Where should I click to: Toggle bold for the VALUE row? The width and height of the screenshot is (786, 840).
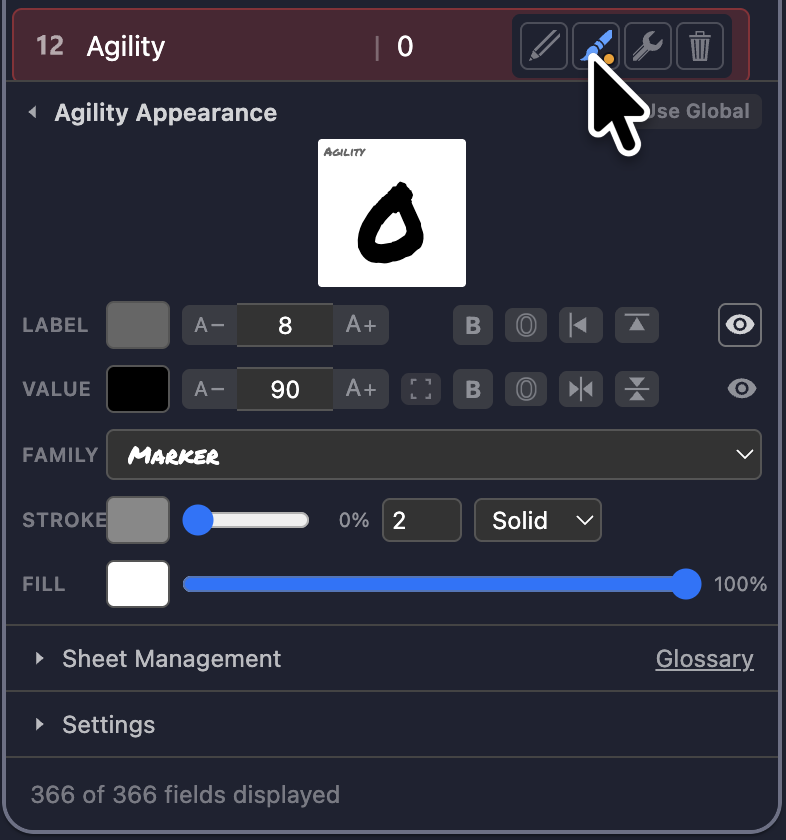473,389
